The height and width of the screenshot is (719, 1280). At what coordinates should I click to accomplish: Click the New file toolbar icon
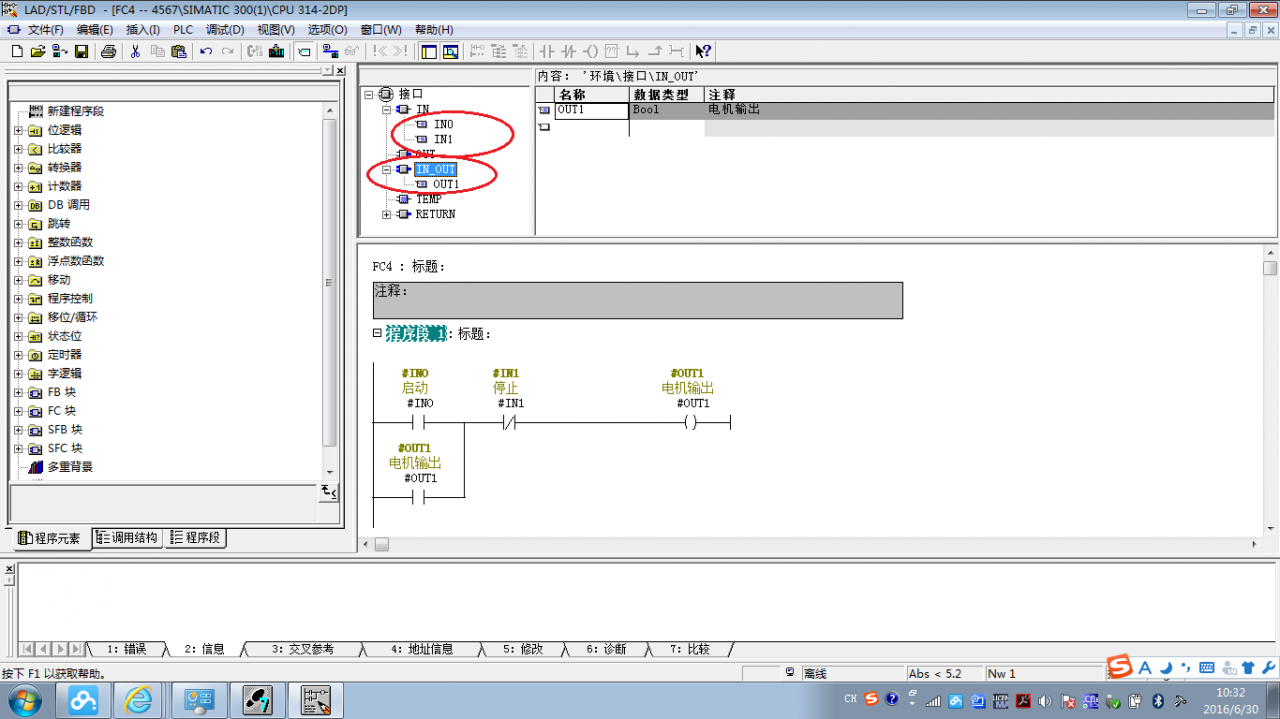(x=17, y=51)
